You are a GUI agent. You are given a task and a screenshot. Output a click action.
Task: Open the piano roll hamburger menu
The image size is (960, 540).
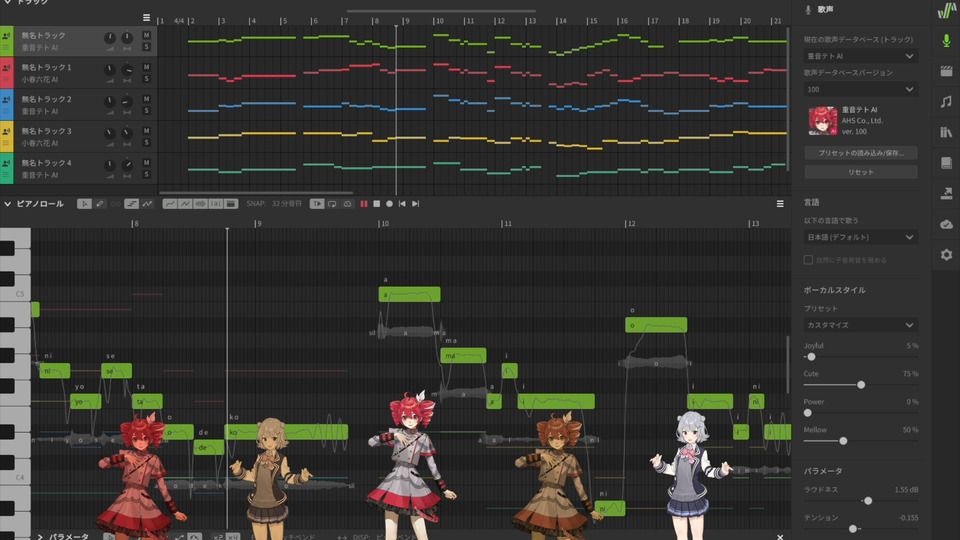(780, 204)
